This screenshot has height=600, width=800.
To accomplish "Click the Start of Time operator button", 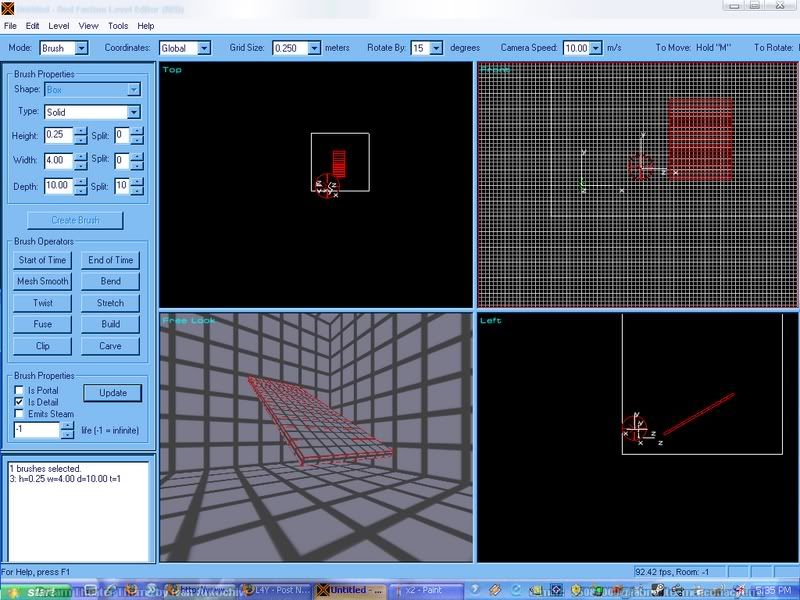I will click(x=42, y=260).
